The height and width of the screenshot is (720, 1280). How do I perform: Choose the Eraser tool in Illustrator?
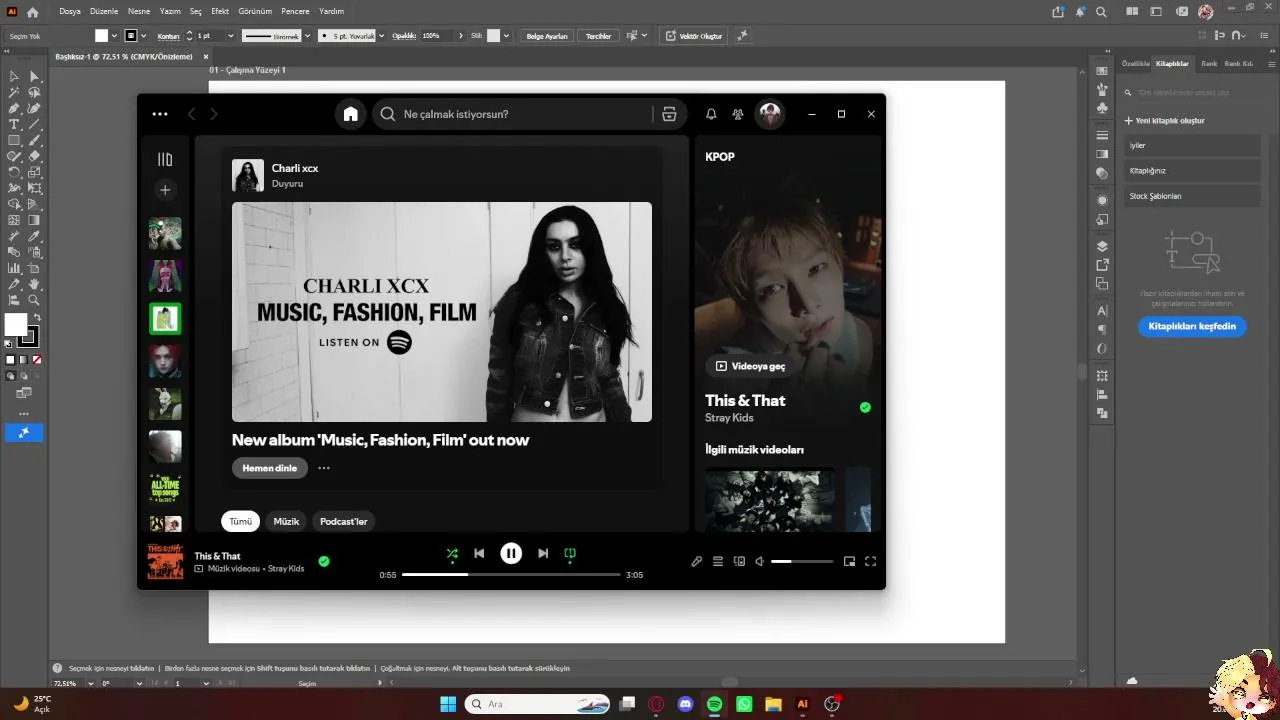34,156
